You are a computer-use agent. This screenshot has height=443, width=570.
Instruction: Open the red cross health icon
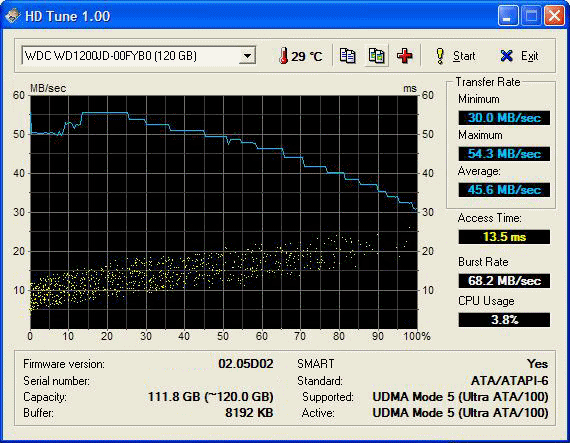pyautogui.click(x=405, y=56)
